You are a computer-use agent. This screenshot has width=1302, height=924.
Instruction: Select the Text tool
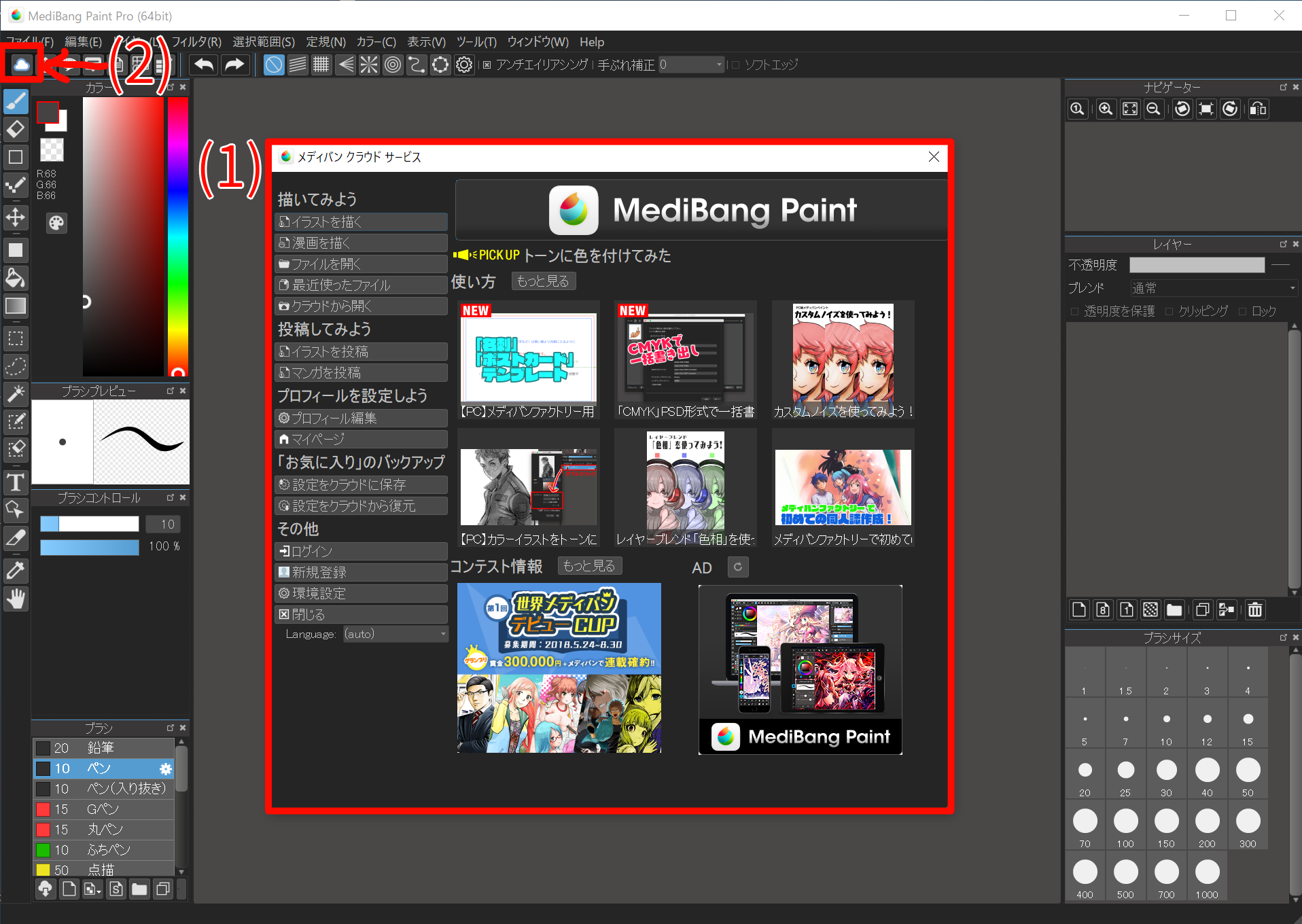click(16, 482)
